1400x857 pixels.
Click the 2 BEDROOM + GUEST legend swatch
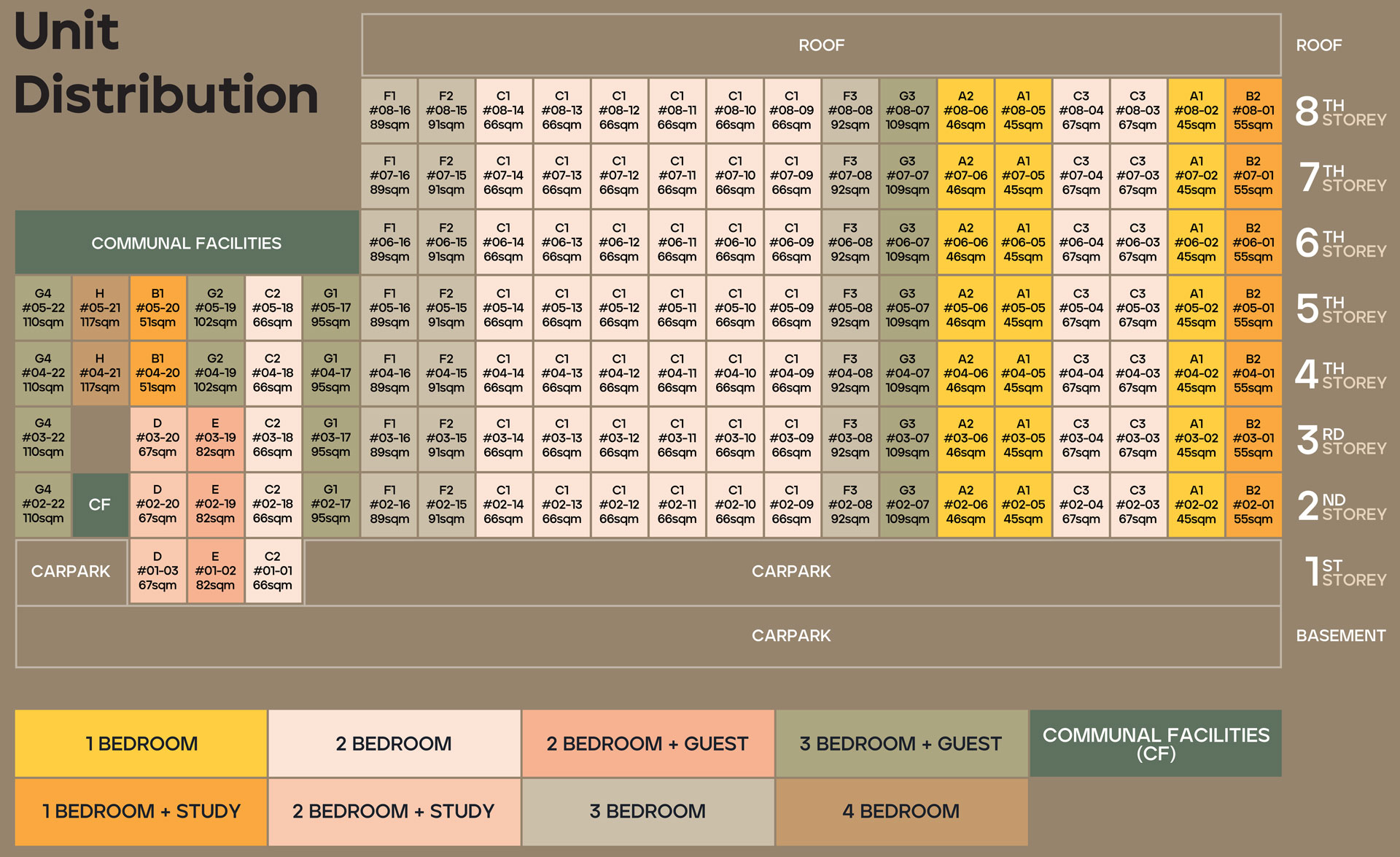648,743
